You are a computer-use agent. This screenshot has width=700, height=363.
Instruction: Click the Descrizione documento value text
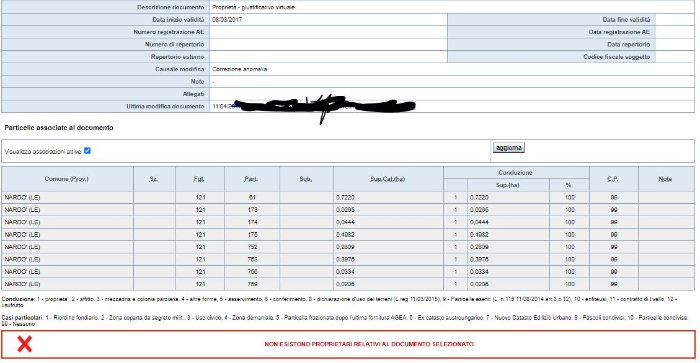(x=254, y=7)
